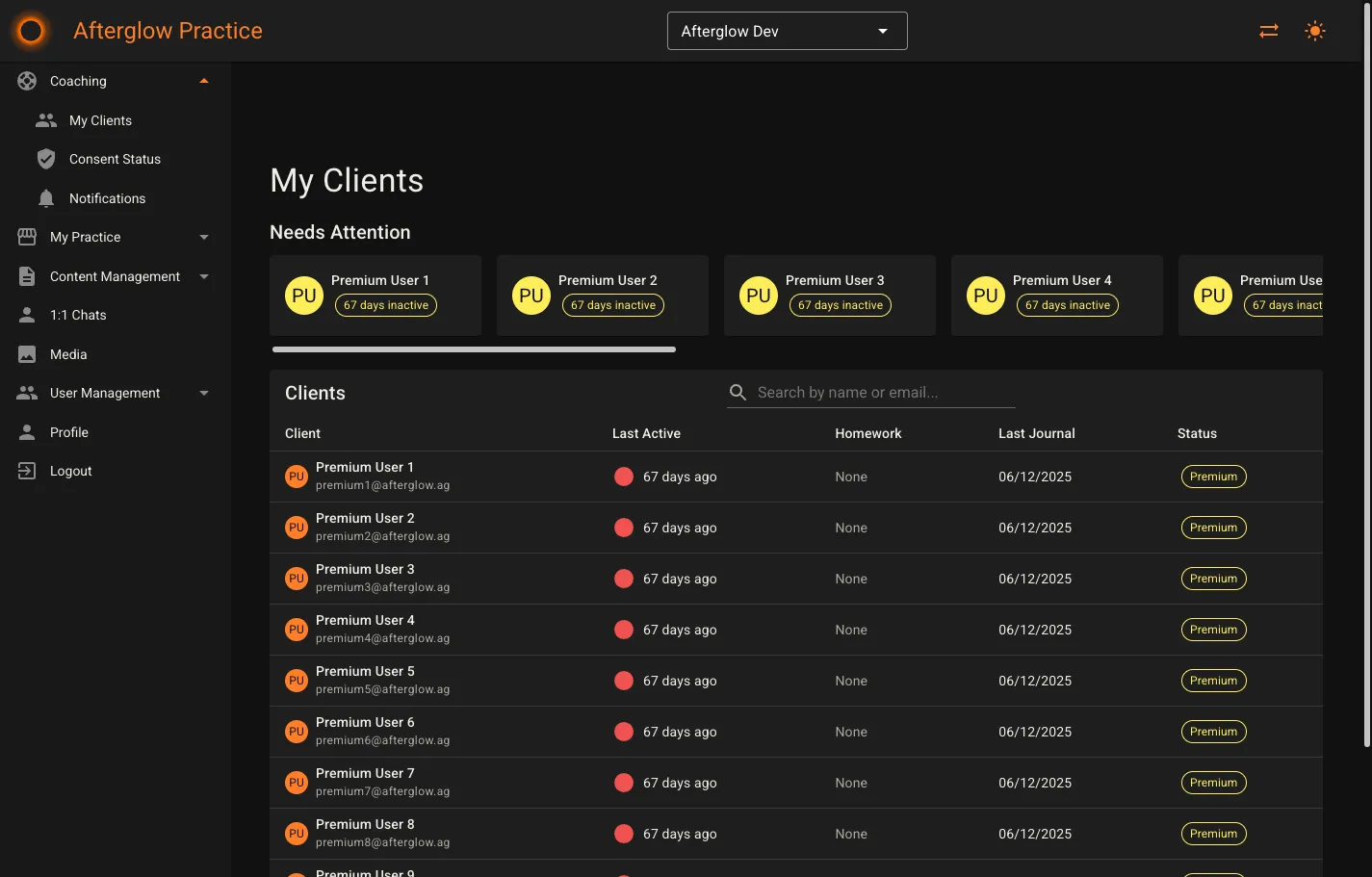Collapse the Coaching section
Image resolution: width=1372 pixels, height=877 pixels.
coord(203,81)
